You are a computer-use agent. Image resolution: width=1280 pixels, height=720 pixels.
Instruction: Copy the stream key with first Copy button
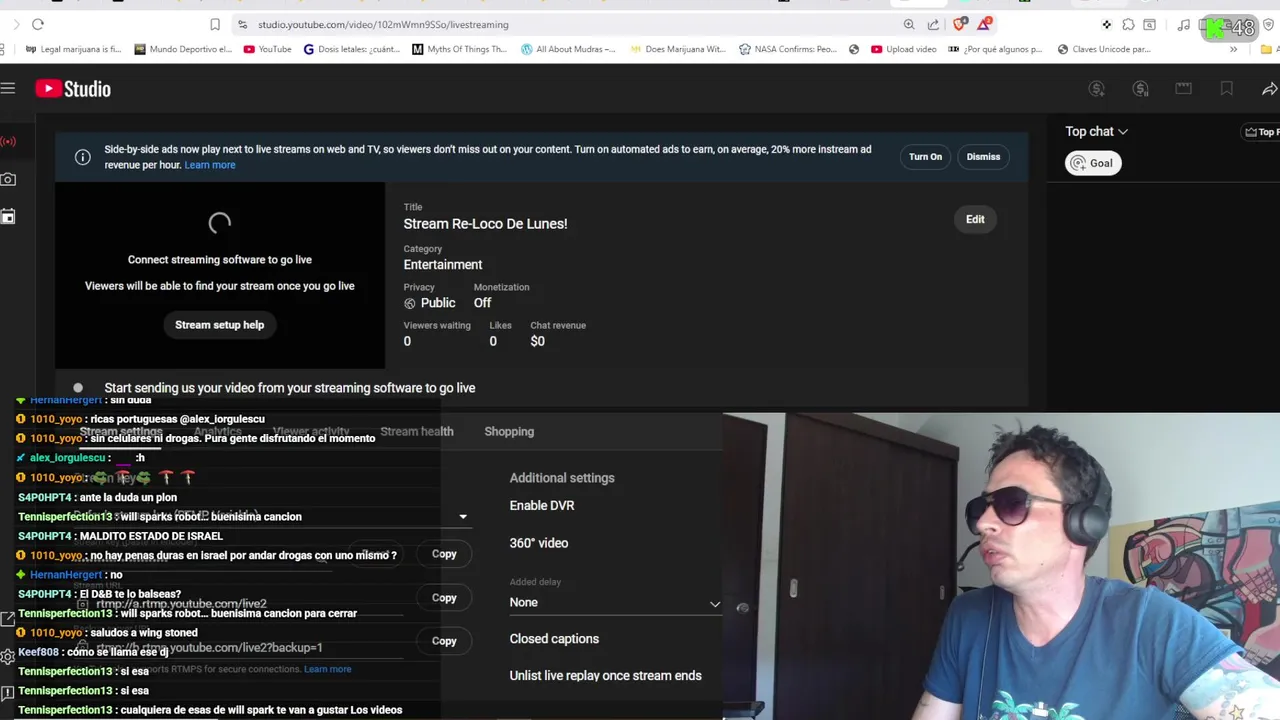tap(444, 554)
